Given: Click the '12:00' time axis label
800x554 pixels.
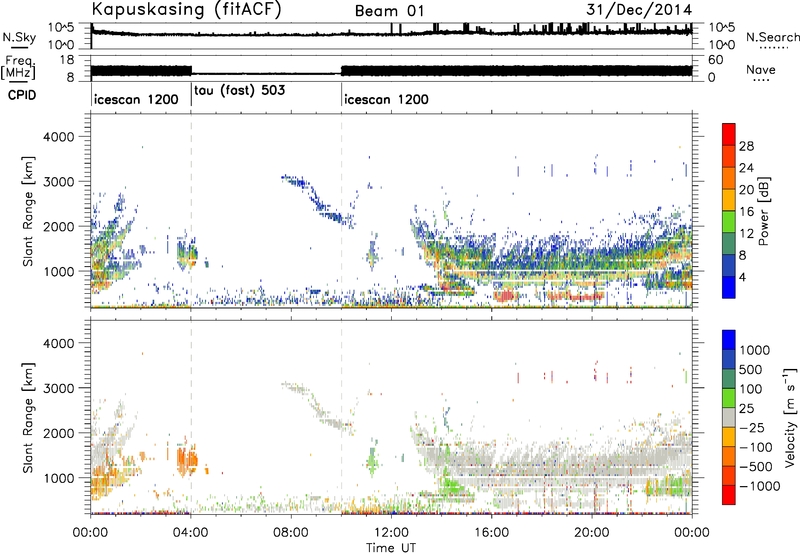Looking at the screenshot, I should click(x=391, y=533).
